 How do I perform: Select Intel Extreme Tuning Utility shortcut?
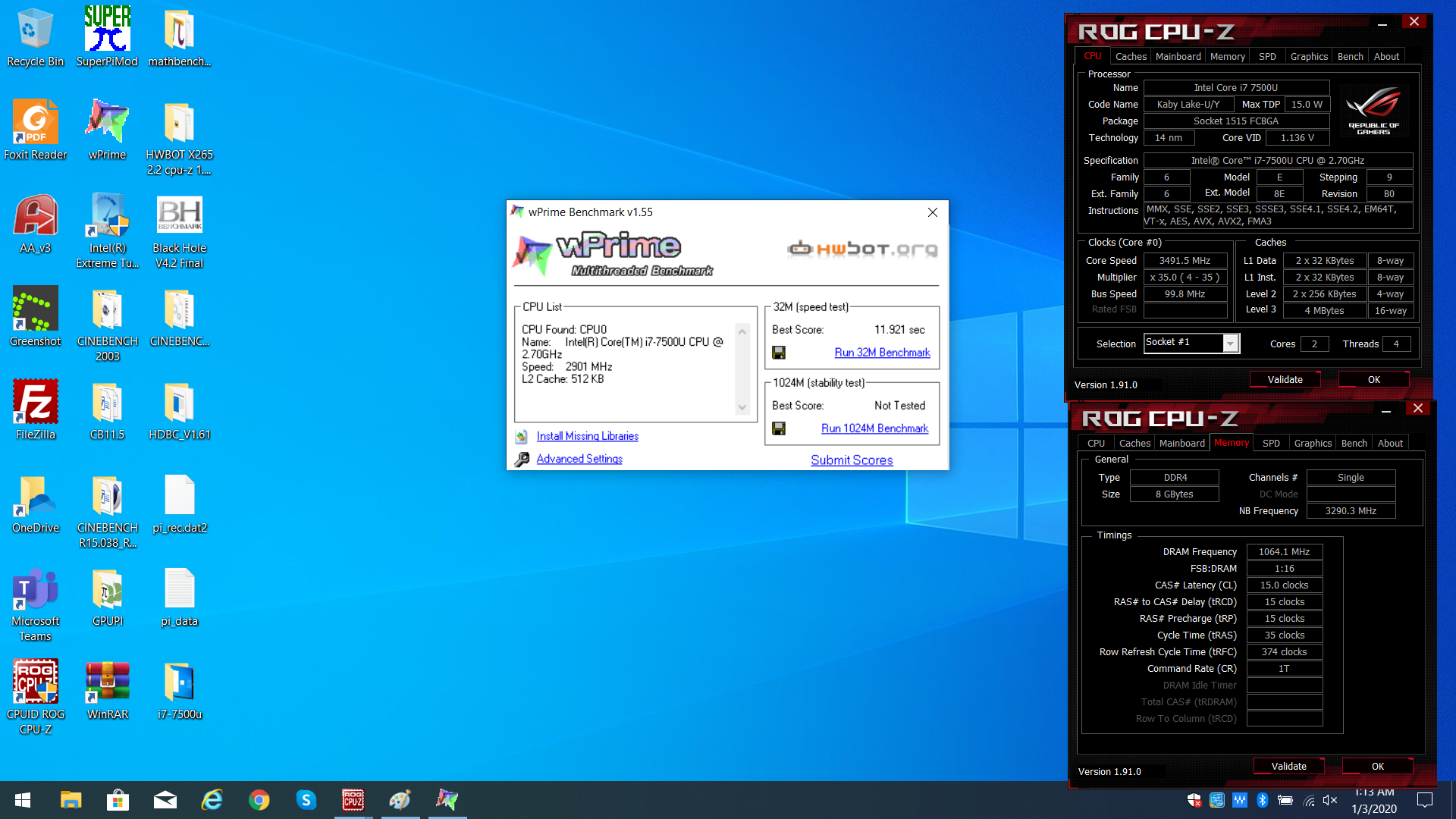coord(107,231)
